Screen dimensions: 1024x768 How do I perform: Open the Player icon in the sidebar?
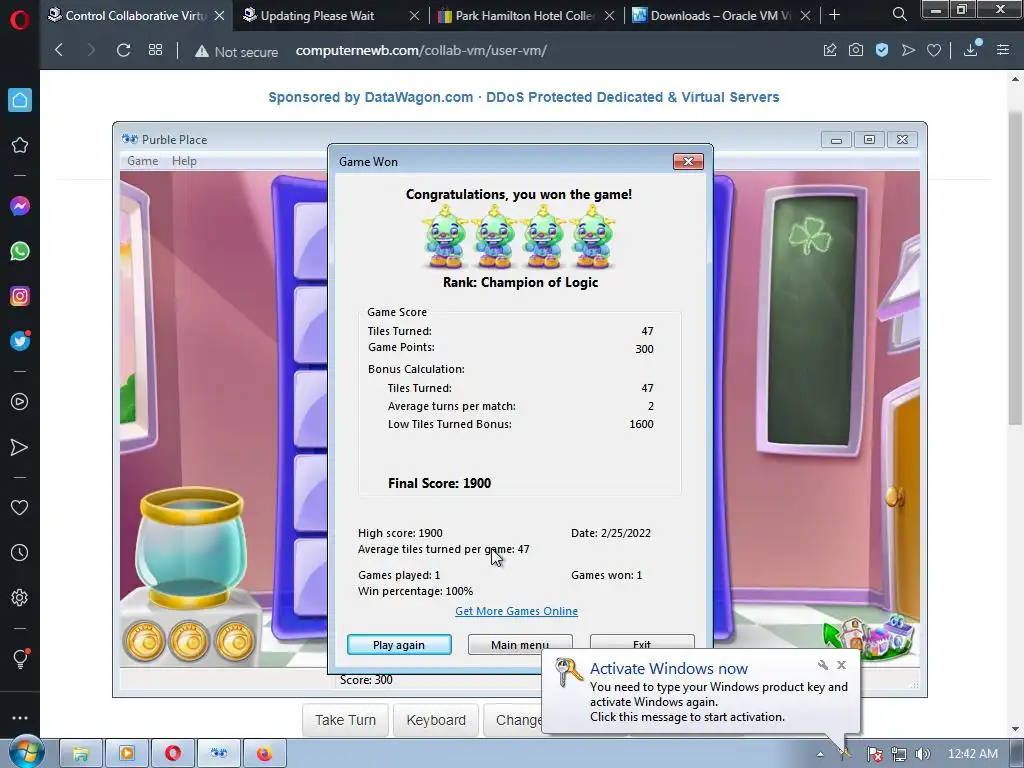(20, 402)
